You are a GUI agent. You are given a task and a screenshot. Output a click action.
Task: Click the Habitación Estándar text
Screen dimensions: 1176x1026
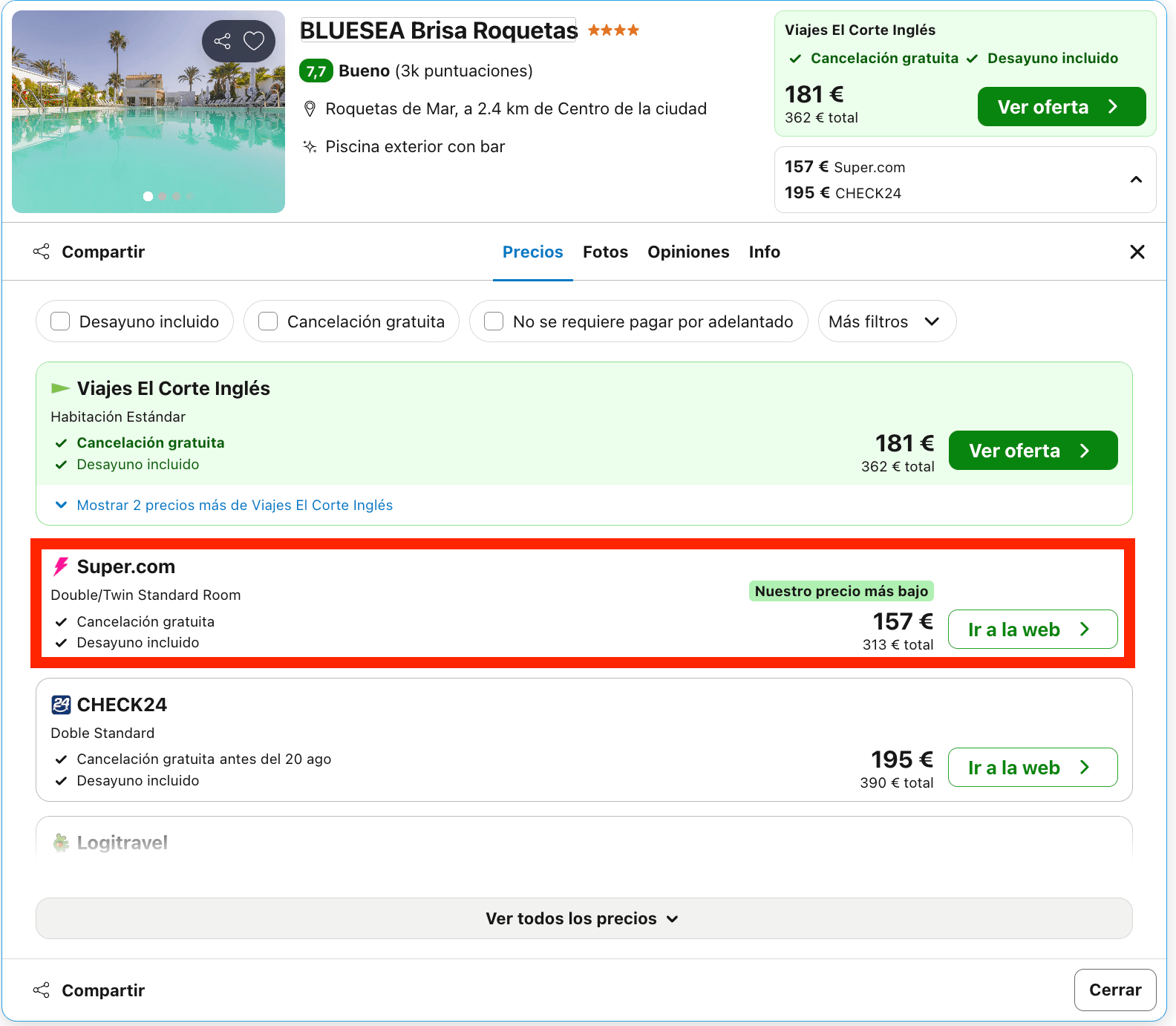[x=118, y=416]
